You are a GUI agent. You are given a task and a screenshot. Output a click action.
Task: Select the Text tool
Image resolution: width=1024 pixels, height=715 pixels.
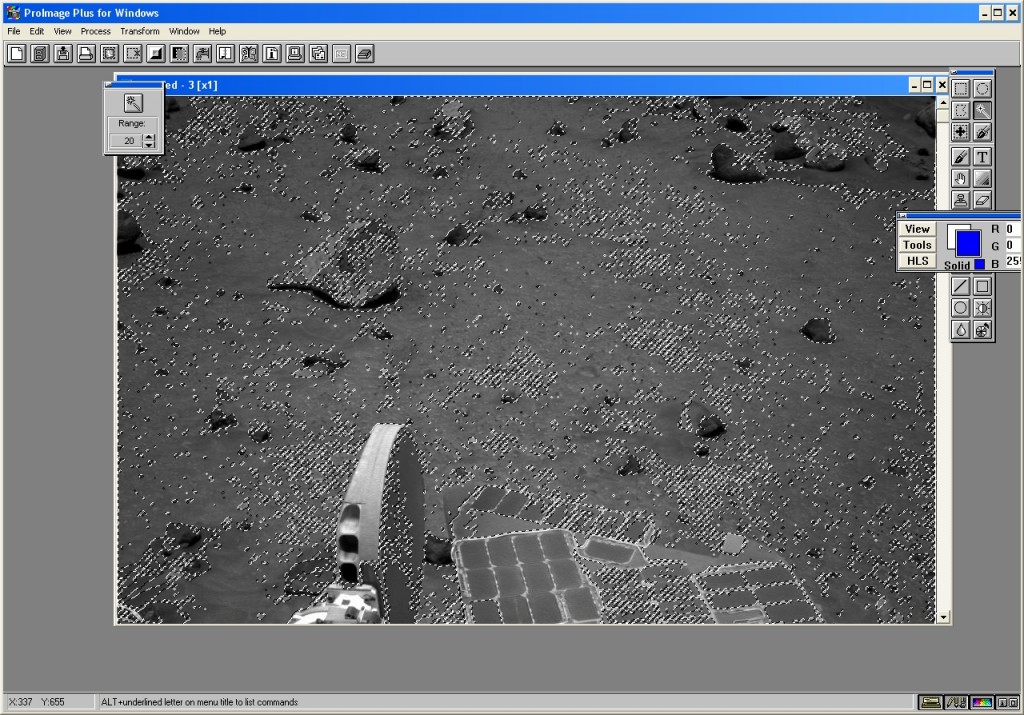pyautogui.click(x=983, y=157)
